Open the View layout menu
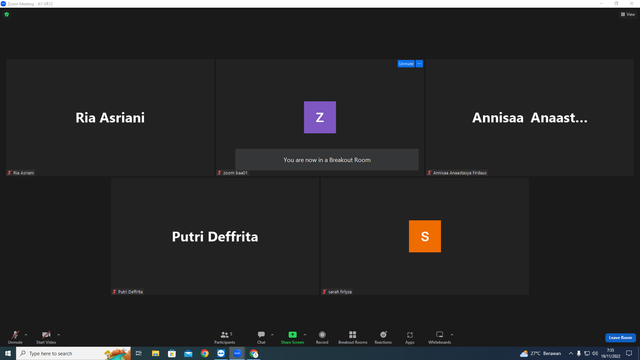This screenshot has width=640, height=360. click(628, 14)
